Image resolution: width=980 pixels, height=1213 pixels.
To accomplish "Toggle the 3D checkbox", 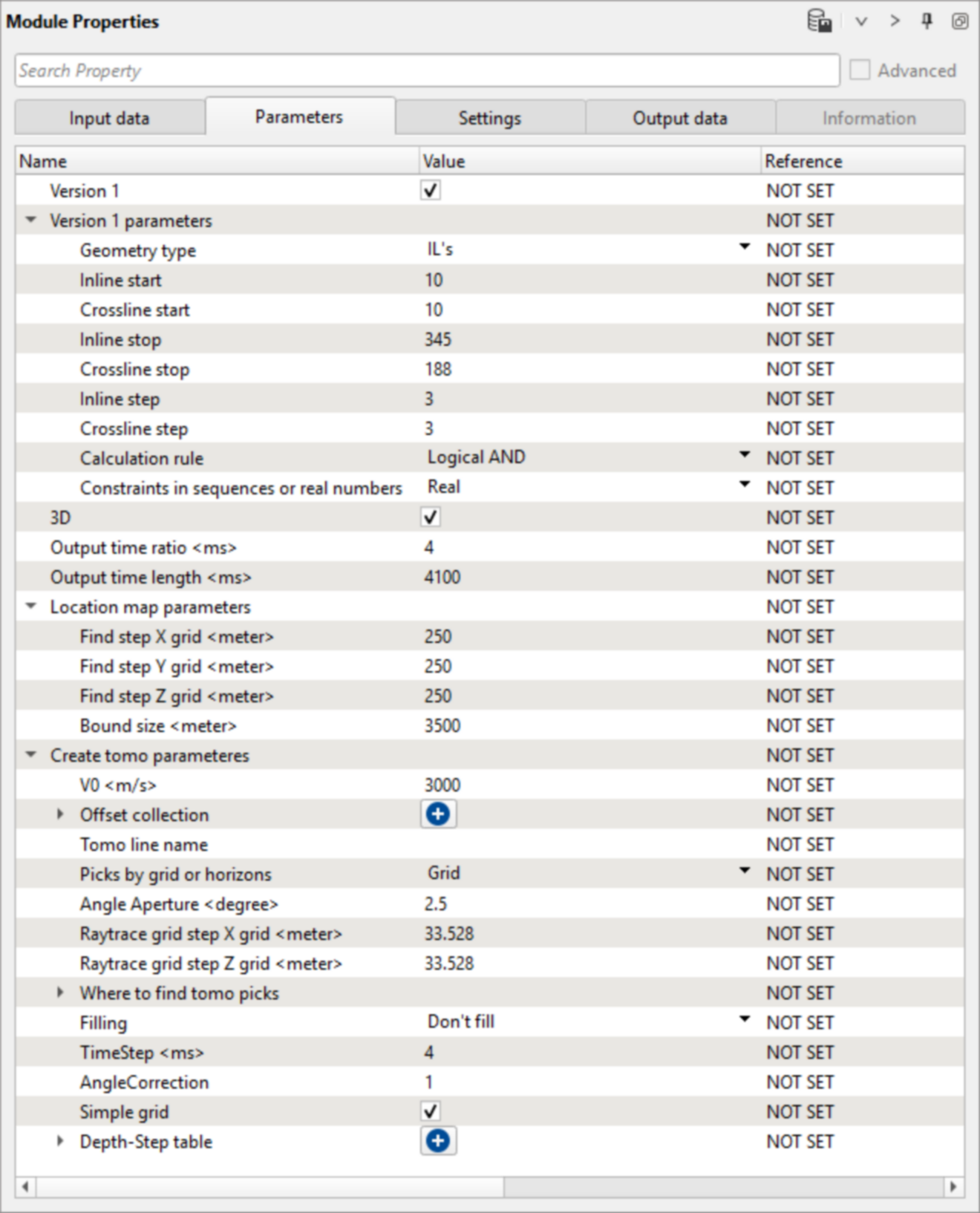I will pyautogui.click(x=431, y=517).
